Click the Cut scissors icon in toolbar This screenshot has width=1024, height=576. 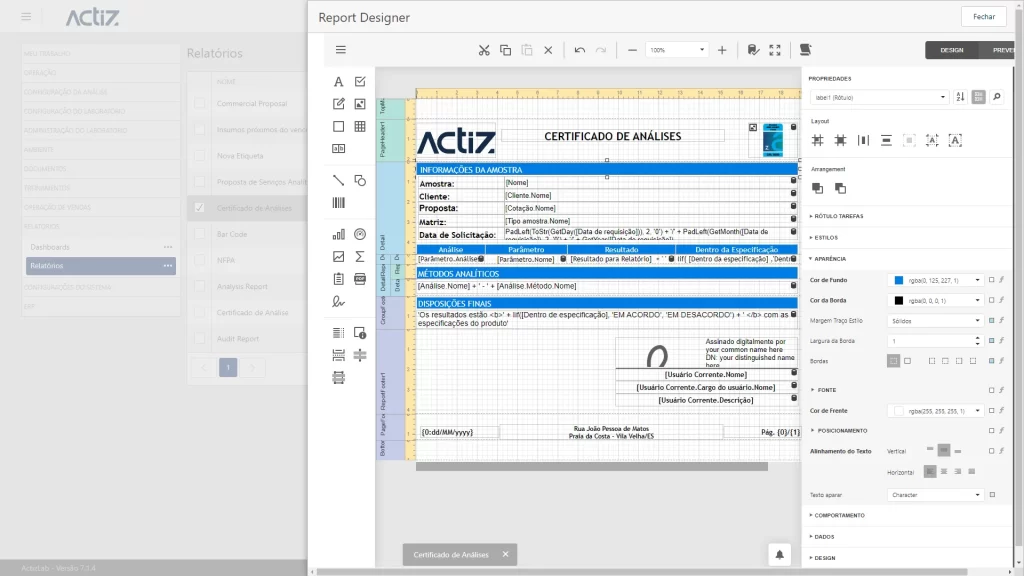pos(484,50)
